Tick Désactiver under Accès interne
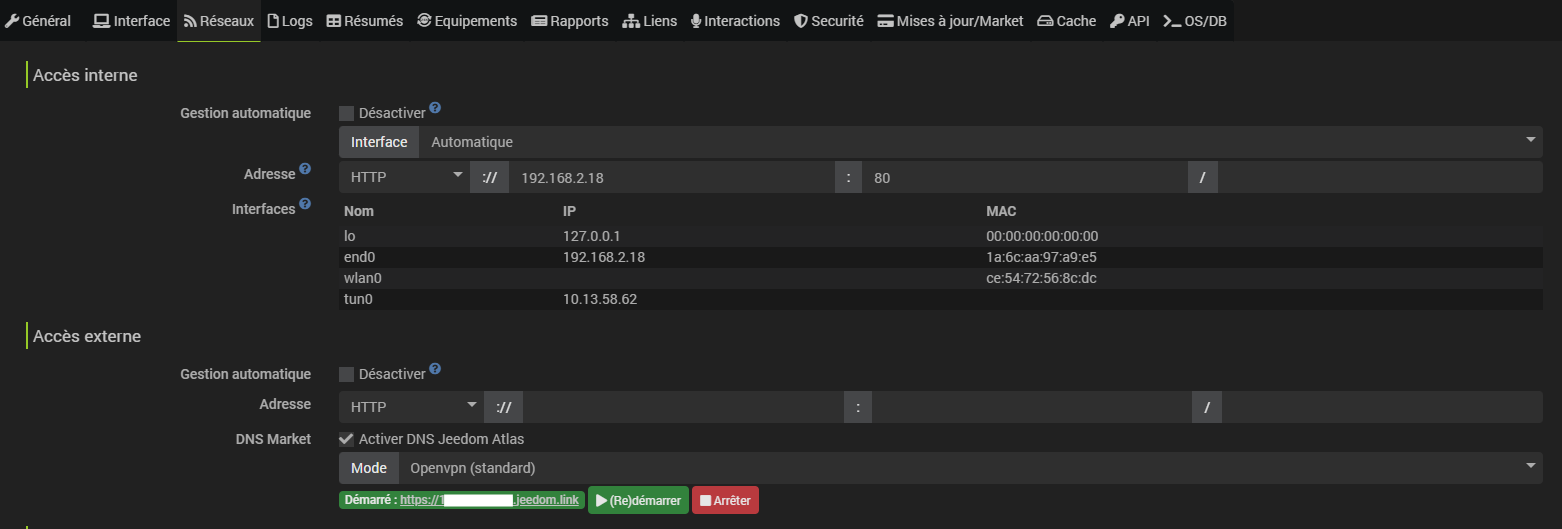 click(347, 114)
